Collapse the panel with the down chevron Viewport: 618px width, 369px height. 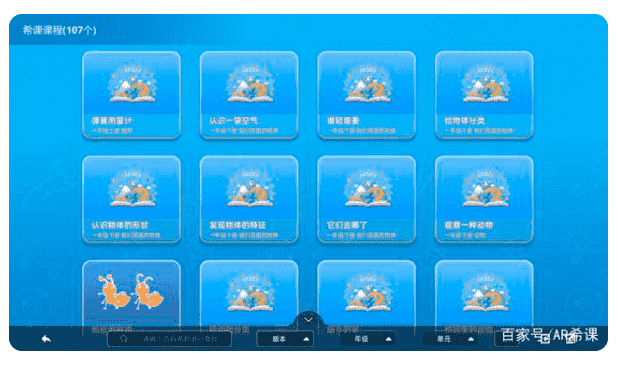click(308, 319)
